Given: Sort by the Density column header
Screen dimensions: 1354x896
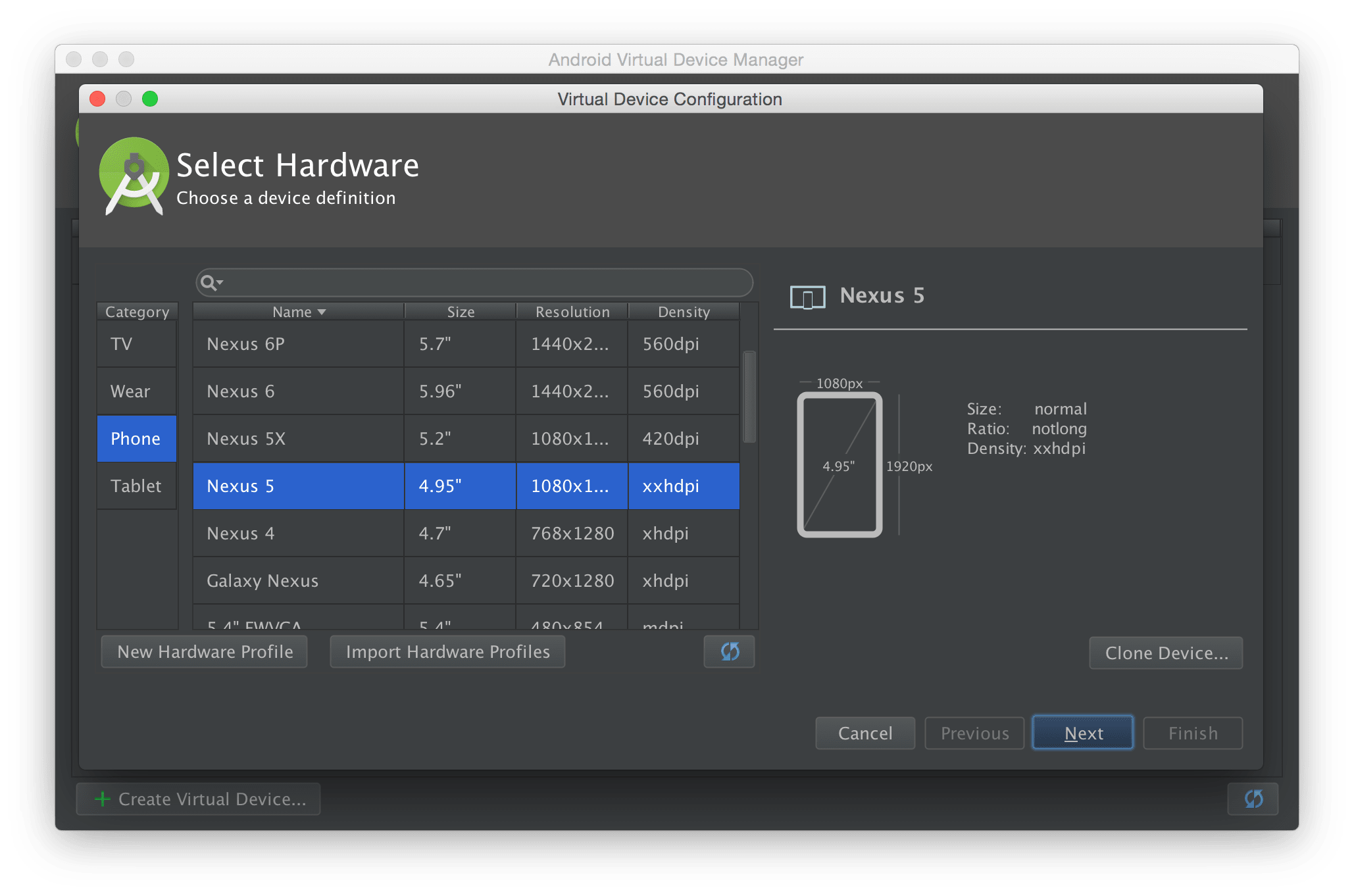Looking at the screenshot, I should pos(684,312).
